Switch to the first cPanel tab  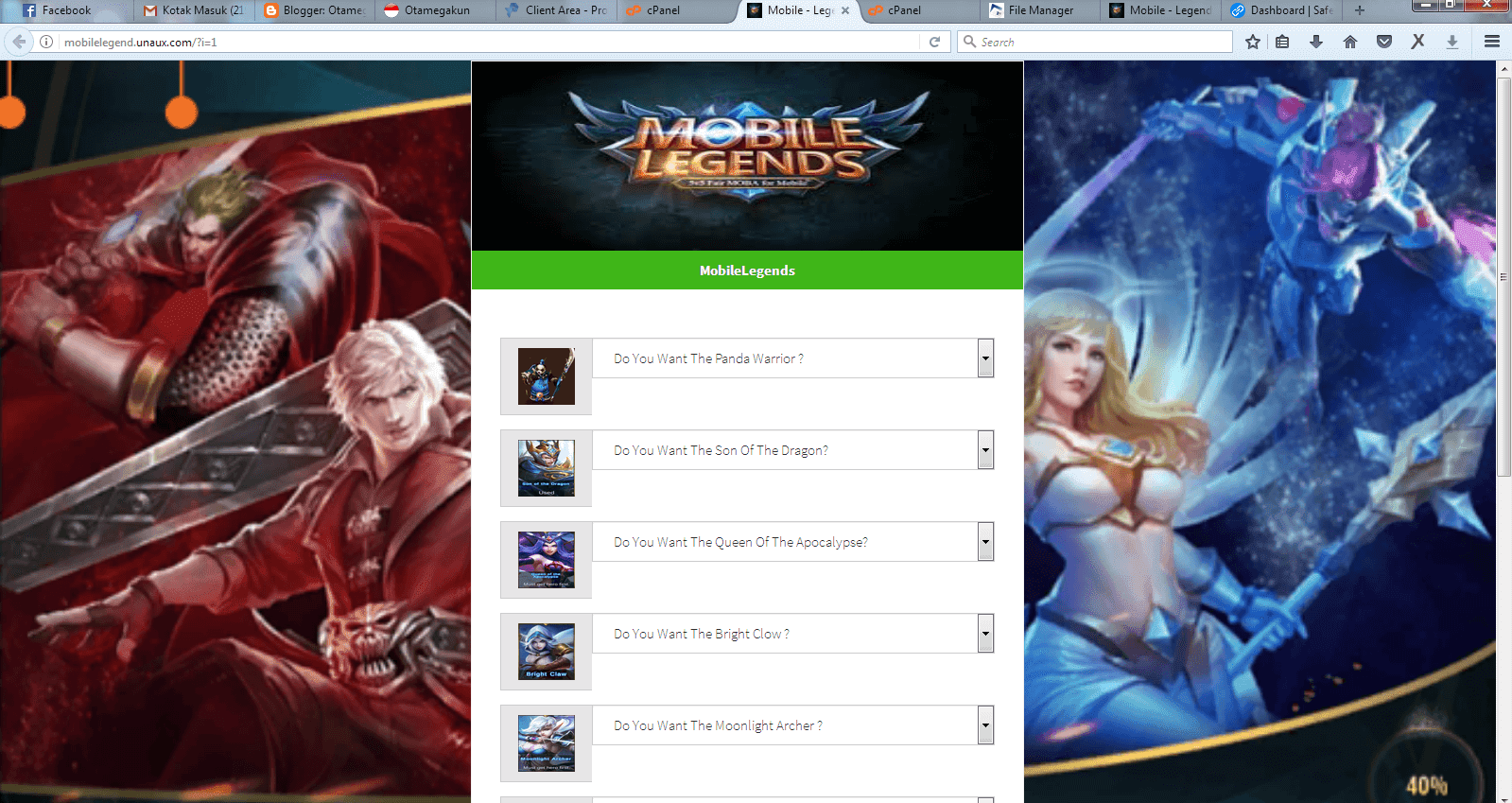[x=678, y=10]
